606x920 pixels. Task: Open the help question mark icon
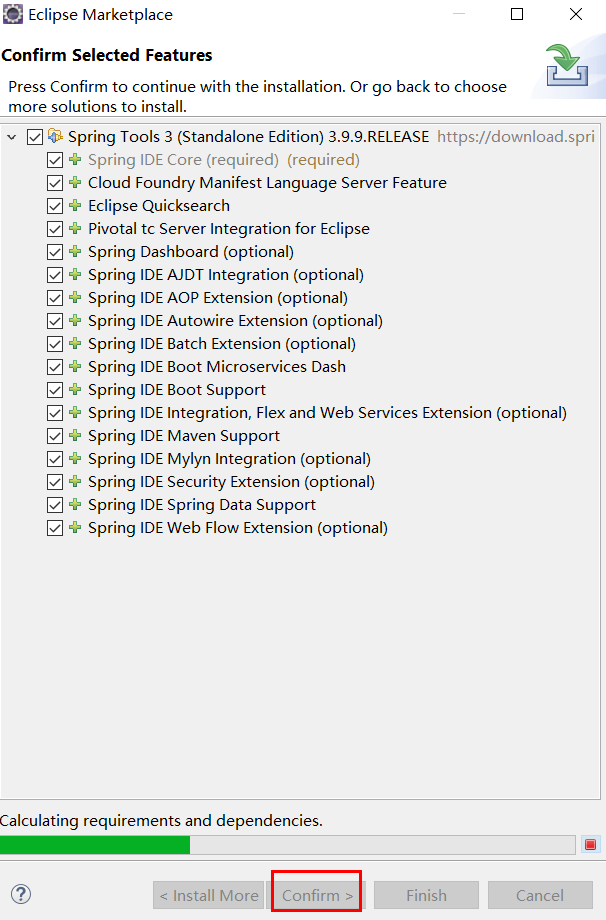(x=21, y=894)
